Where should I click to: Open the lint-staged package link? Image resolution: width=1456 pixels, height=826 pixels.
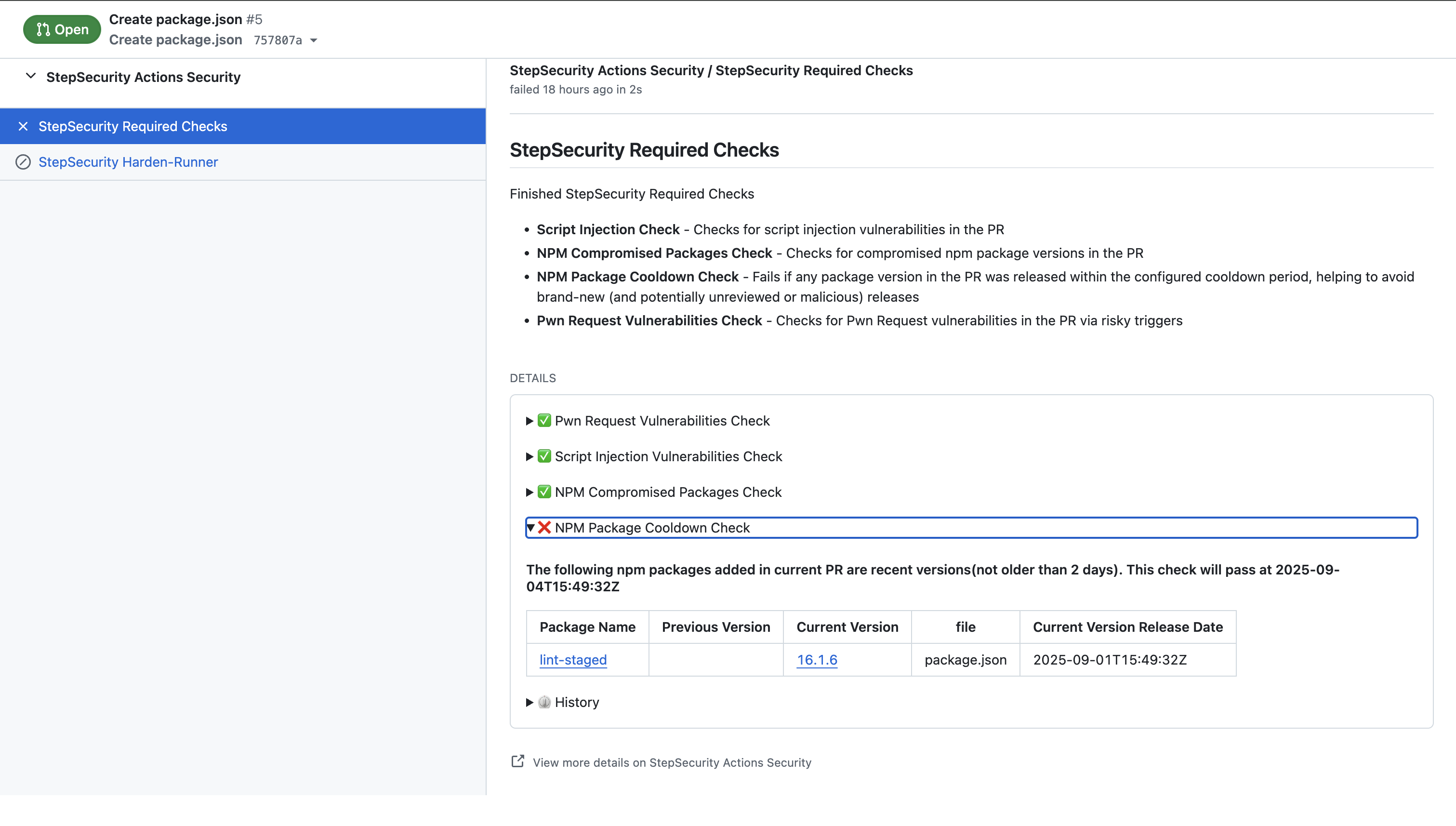(573, 659)
